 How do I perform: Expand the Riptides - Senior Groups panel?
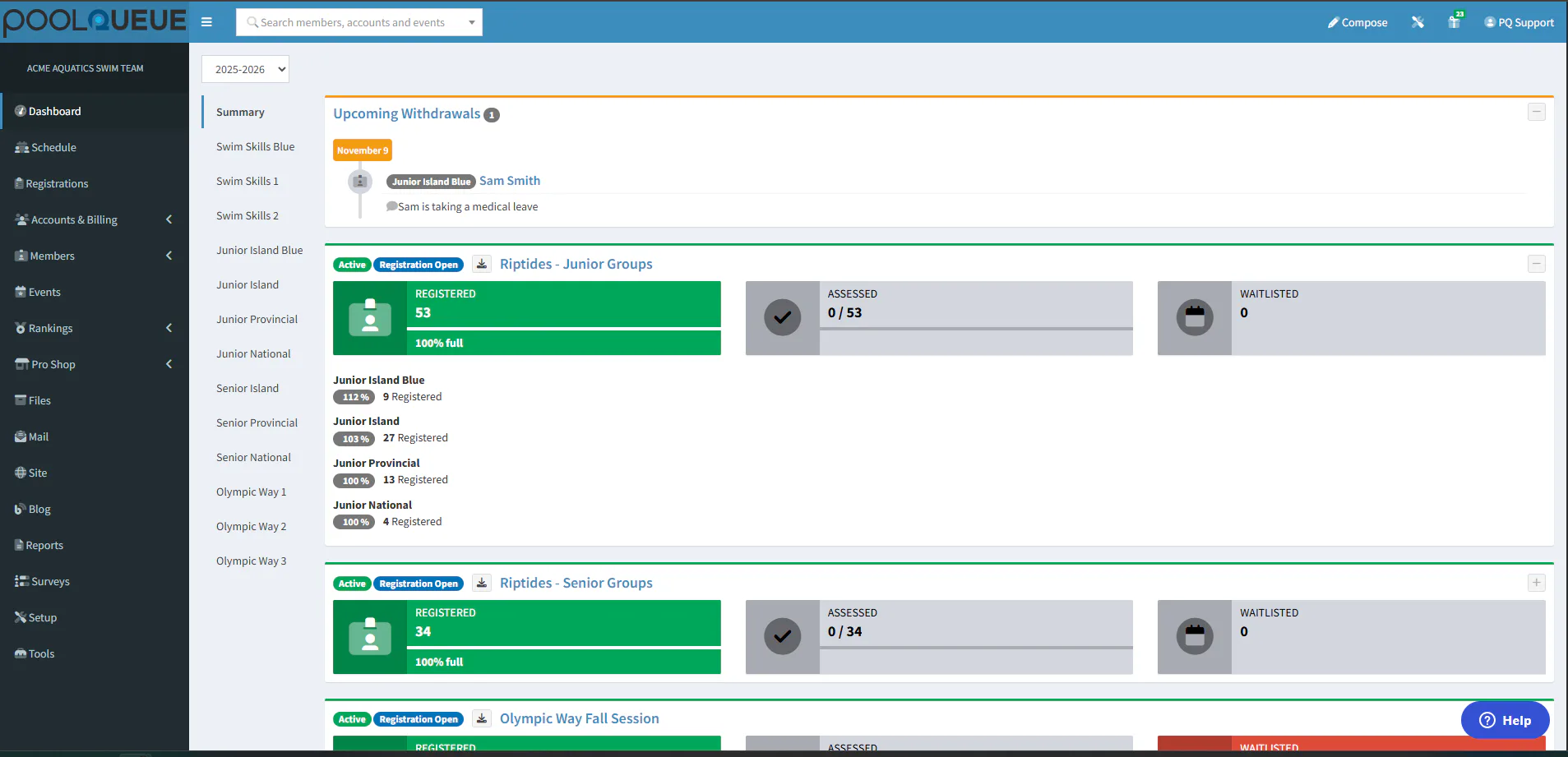1537,583
